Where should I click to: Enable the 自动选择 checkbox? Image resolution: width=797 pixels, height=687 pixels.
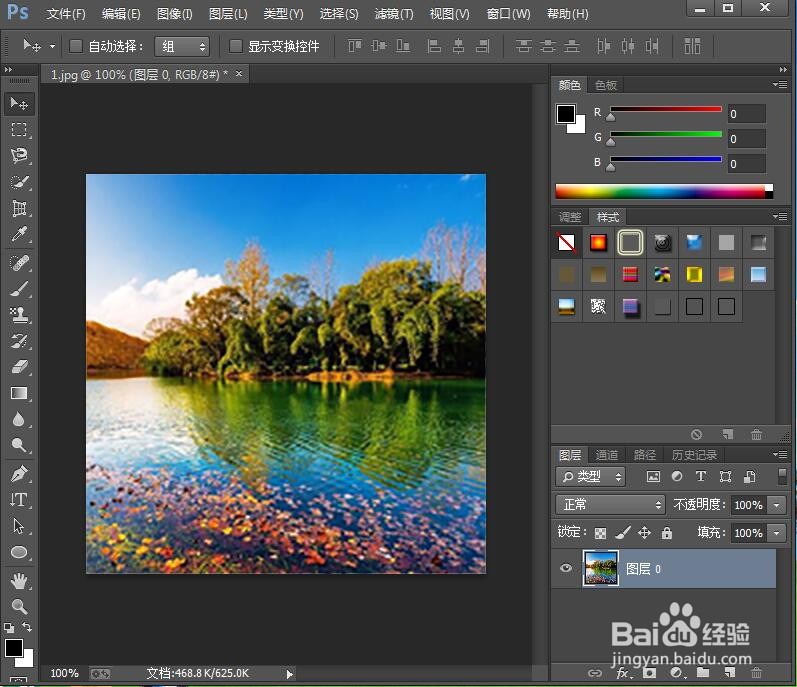(76, 46)
